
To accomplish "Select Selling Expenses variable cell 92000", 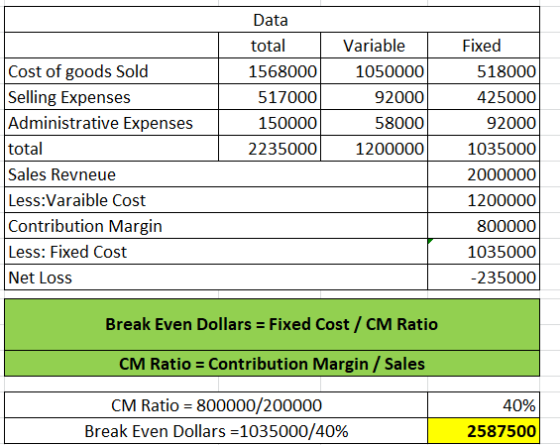I will click(374, 97).
